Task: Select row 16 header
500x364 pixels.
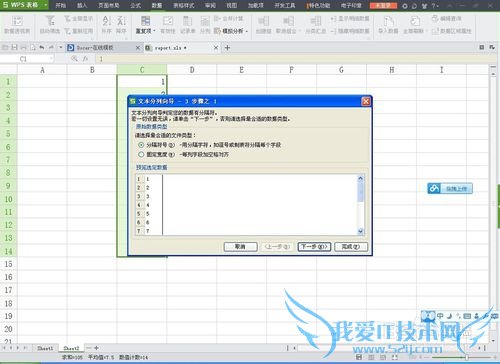Action: 8,277
